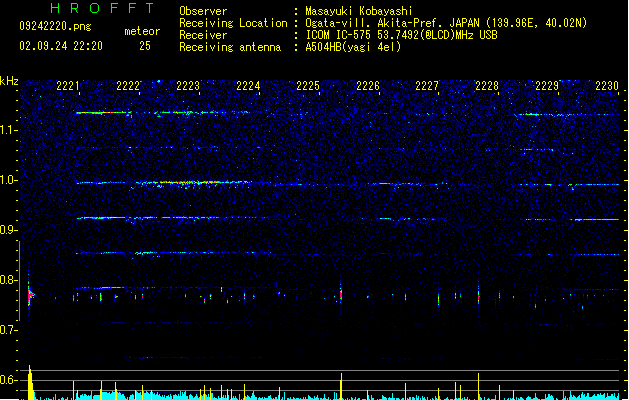Click the strong red meteor echo near 0.77 kHz
Viewport: 629px width, 400px height.
click(x=30, y=295)
